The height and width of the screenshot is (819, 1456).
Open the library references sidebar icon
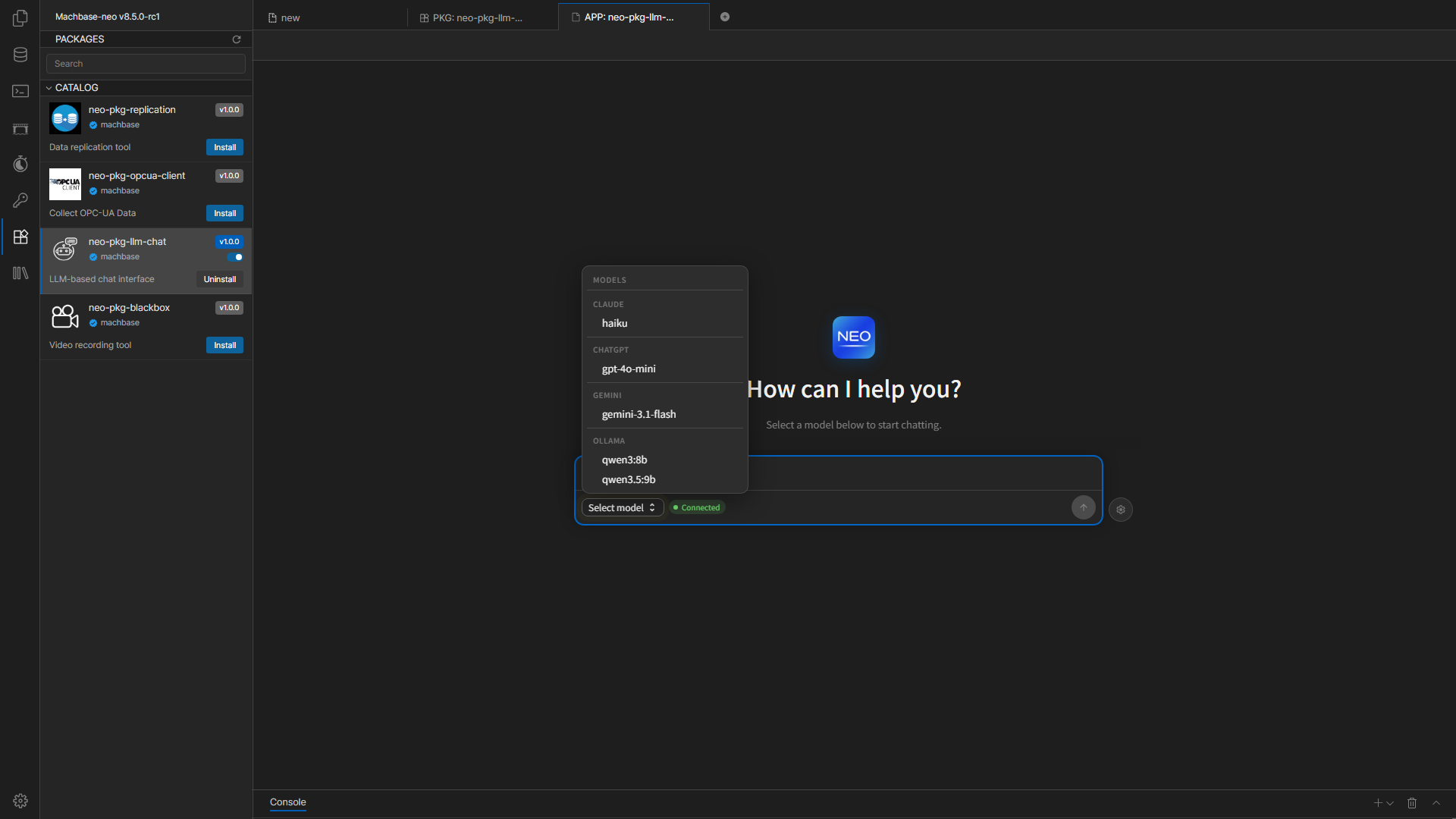point(20,273)
